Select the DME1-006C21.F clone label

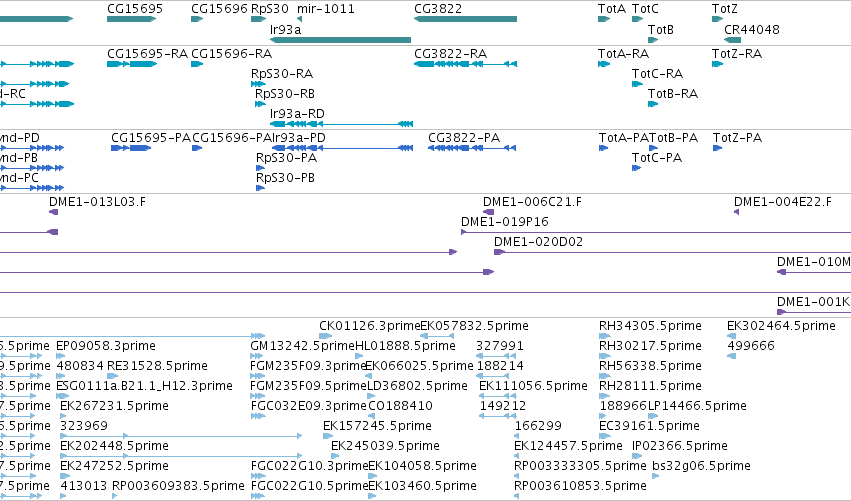[x=532, y=202]
